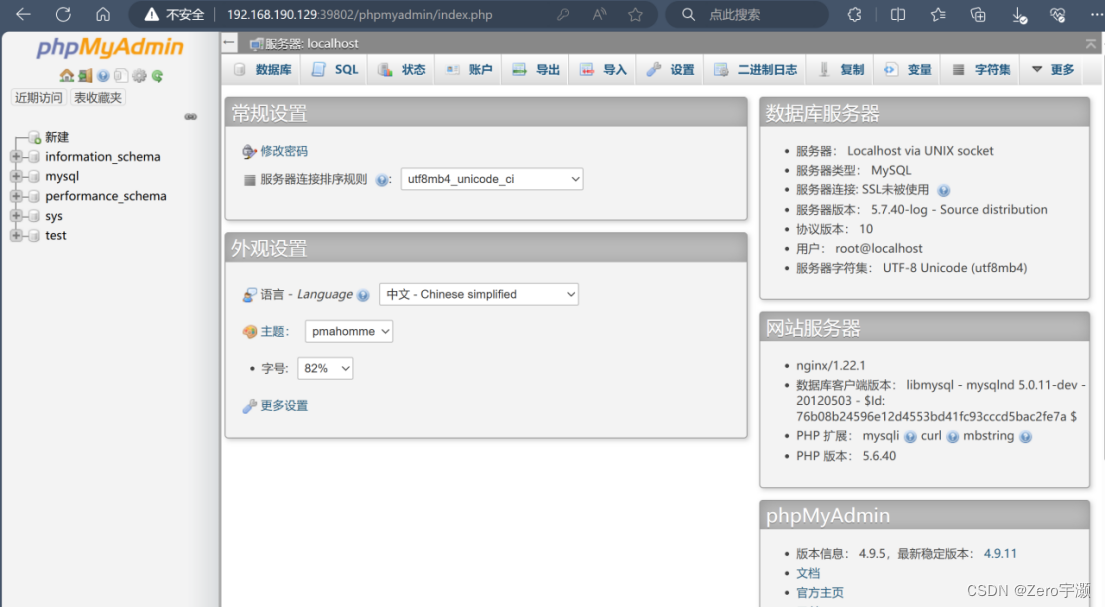
Task: Click help icon next to mysqli extension
Action: pos(910,437)
